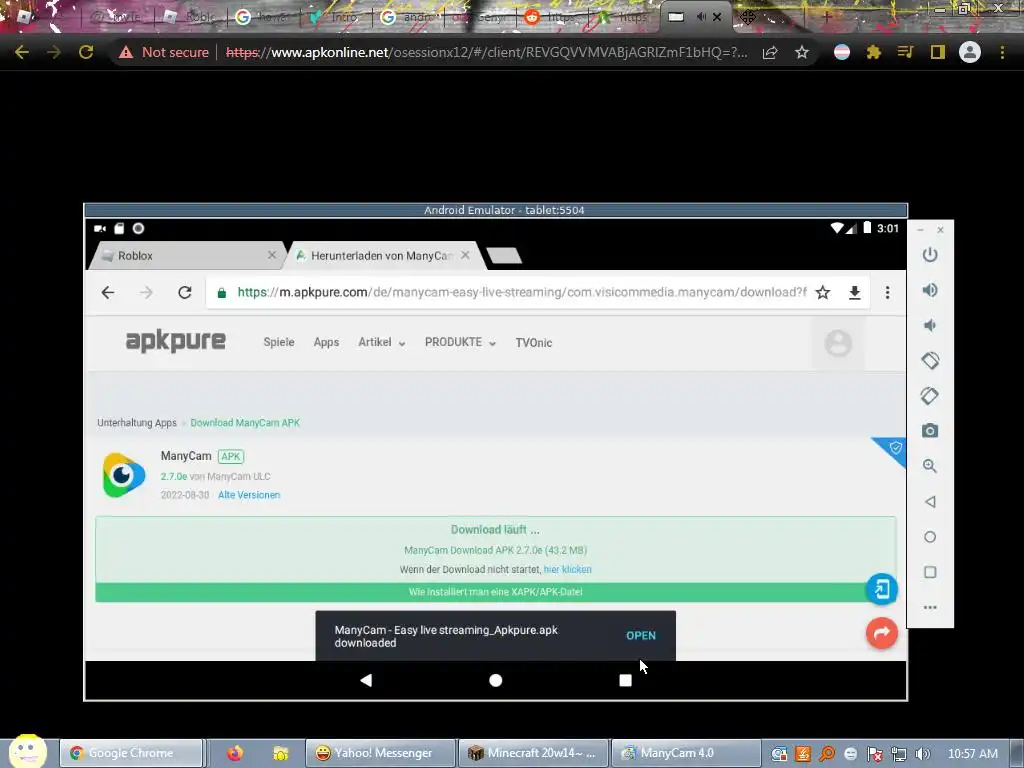This screenshot has width=1024, height=768.
Task: Reload the apkonline.net page in desktop Chrome
Action: 86,52
